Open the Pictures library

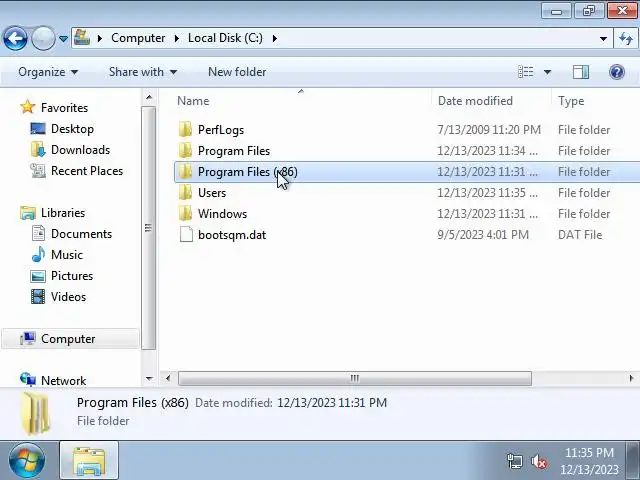[x=72, y=276]
